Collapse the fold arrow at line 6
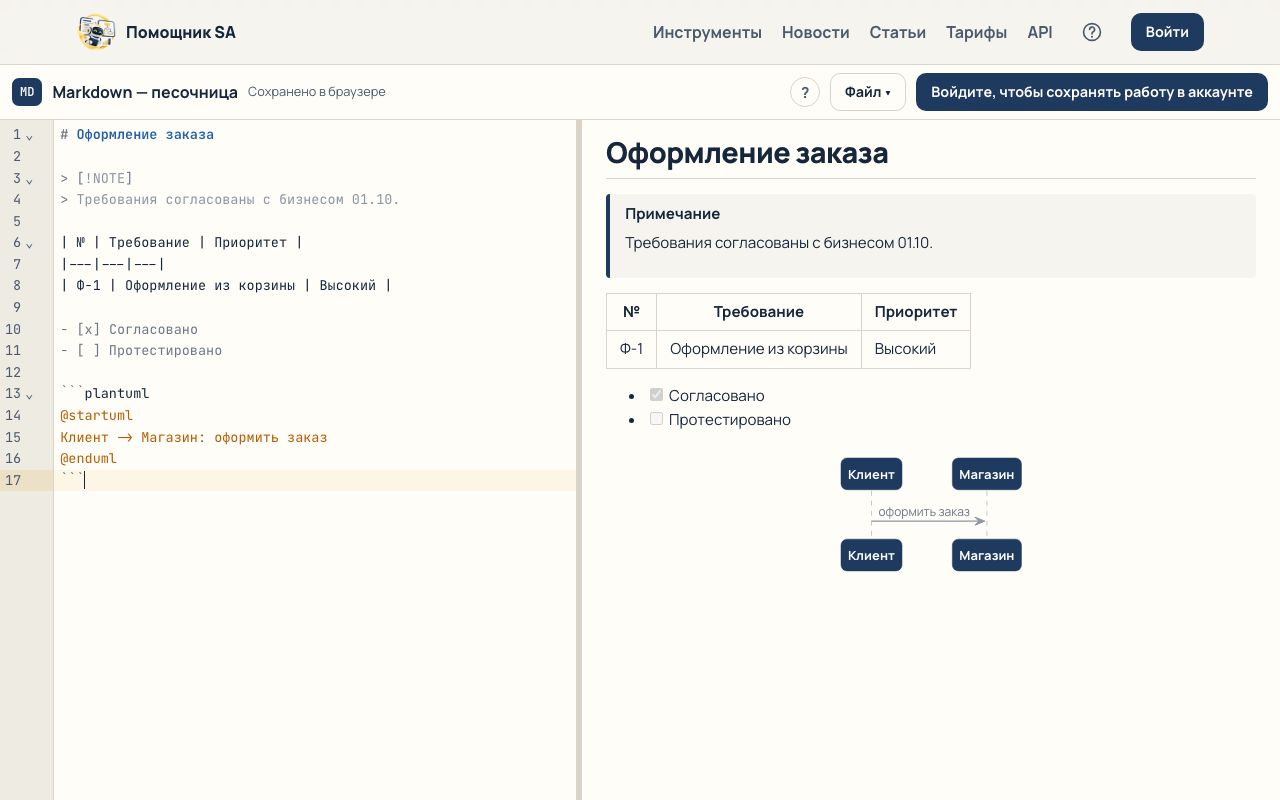This screenshot has height=800, width=1280. [29, 244]
